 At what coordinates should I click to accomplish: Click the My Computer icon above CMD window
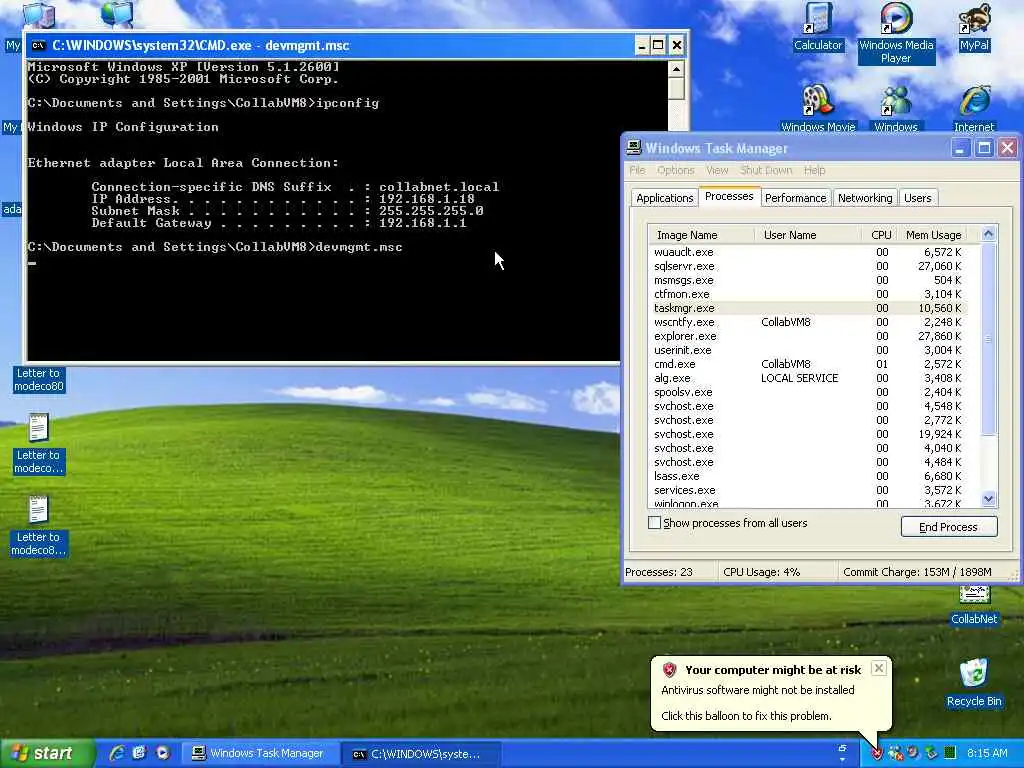click(39, 14)
